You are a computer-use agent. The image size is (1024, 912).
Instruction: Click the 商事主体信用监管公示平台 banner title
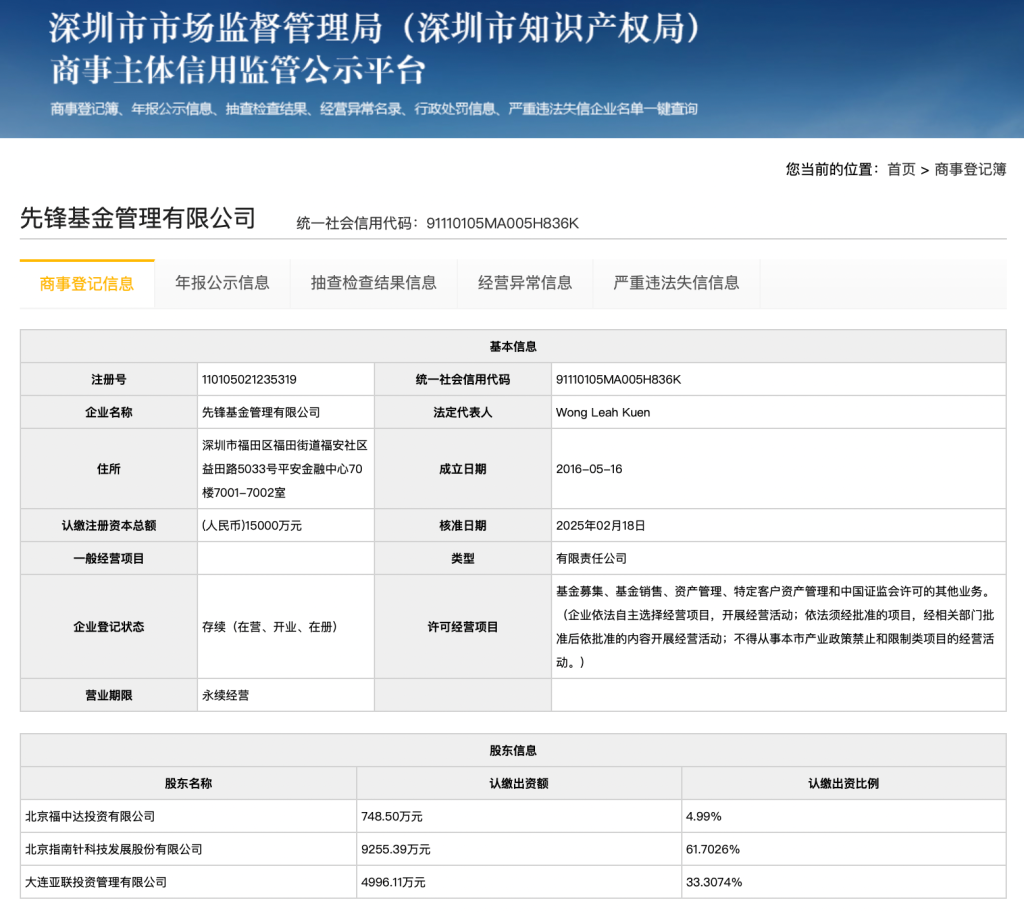[x=238, y=71]
